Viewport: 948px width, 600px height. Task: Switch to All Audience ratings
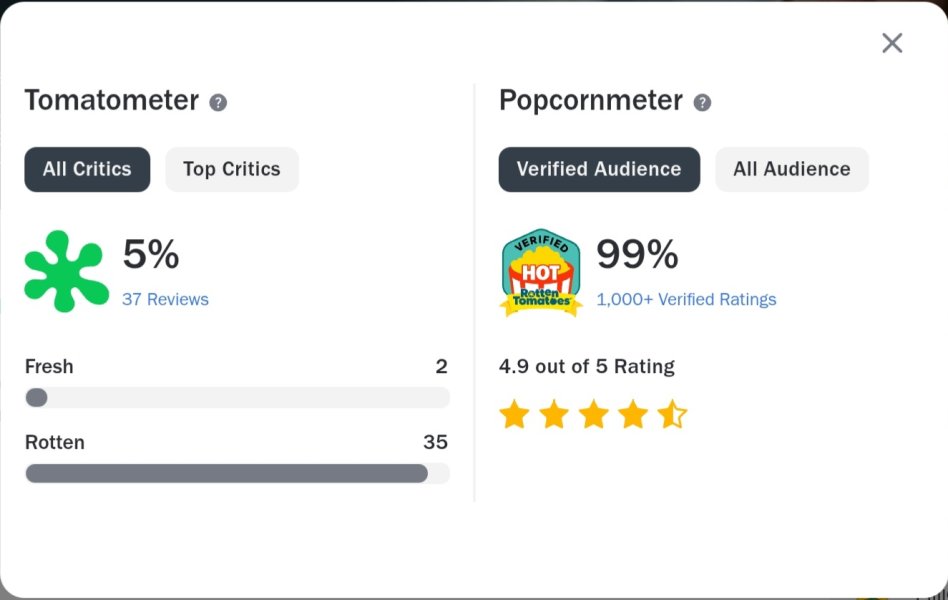point(791,169)
